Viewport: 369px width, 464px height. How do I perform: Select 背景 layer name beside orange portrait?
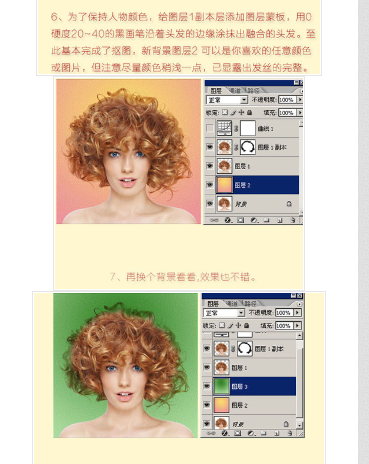pyautogui.click(x=241, y=204)
